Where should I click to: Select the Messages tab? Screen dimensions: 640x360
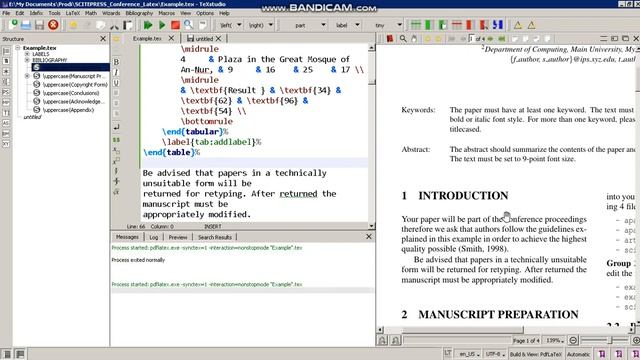click(127, 237)
